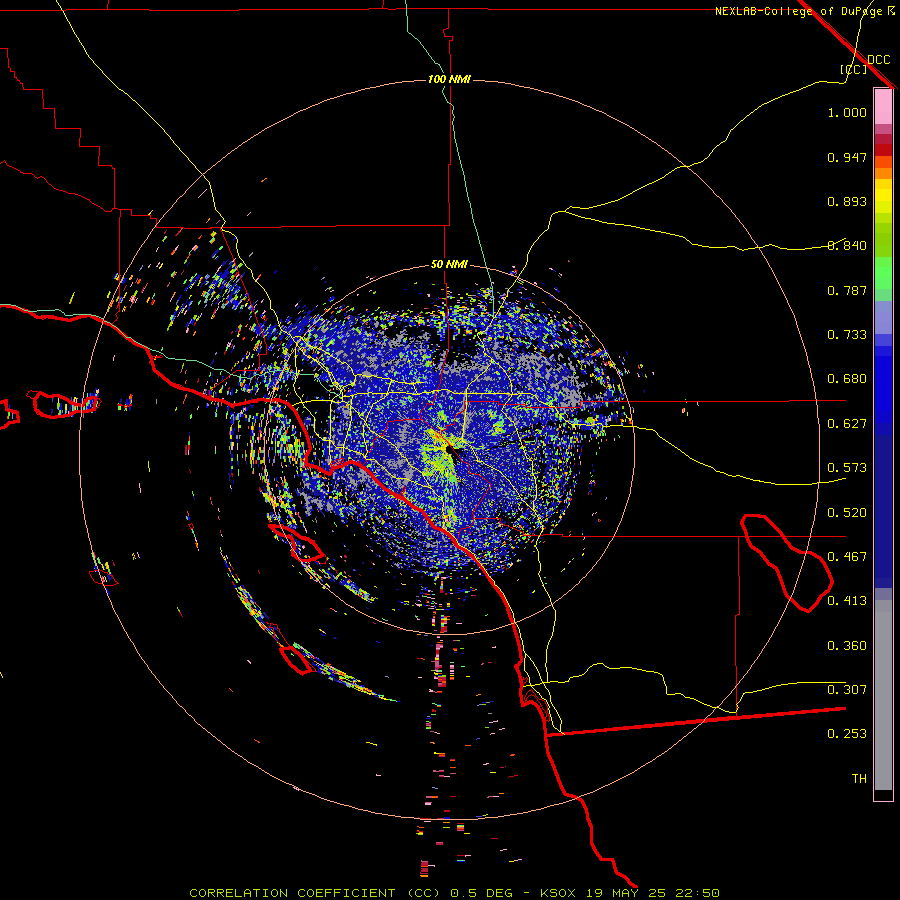Click the TH threshold label
The width and height of the screenshot is (900, 900).
tap(859, 779)
